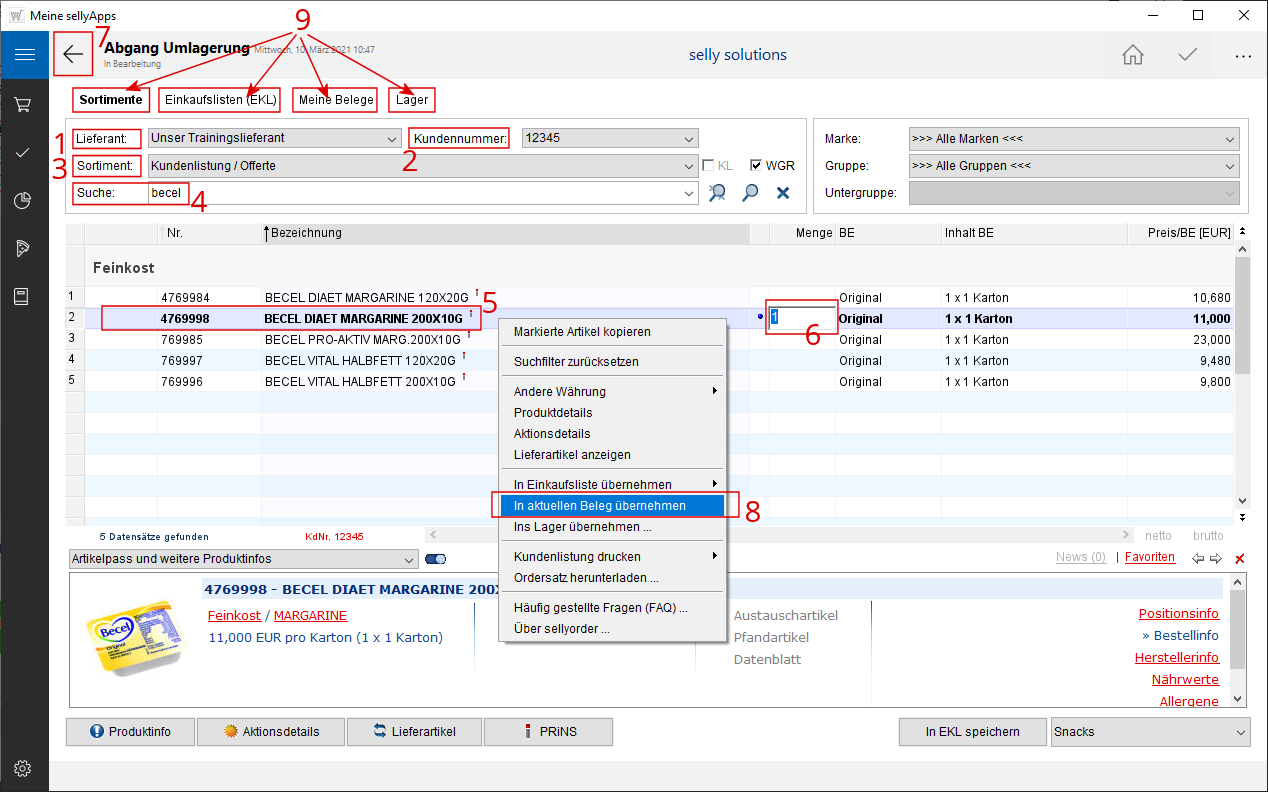Open the three-dots more options menu
Image resolution: width=1268 pixels, height=792 pixels.
[1243, 56]
